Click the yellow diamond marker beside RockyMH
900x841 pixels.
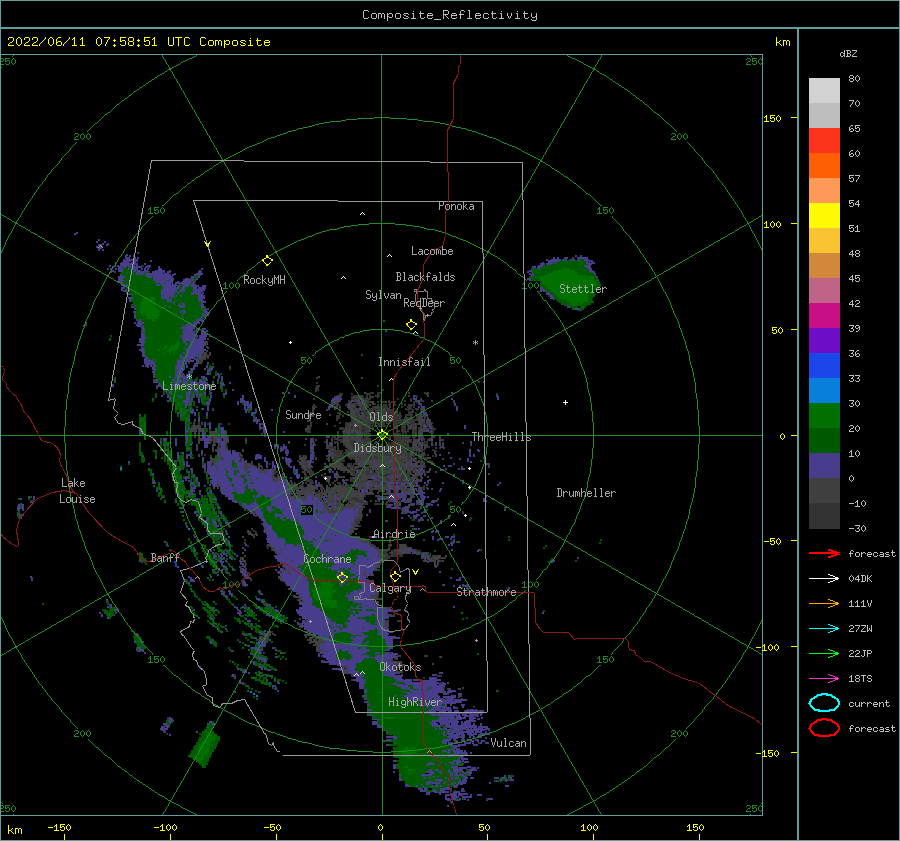pos(267,261)
